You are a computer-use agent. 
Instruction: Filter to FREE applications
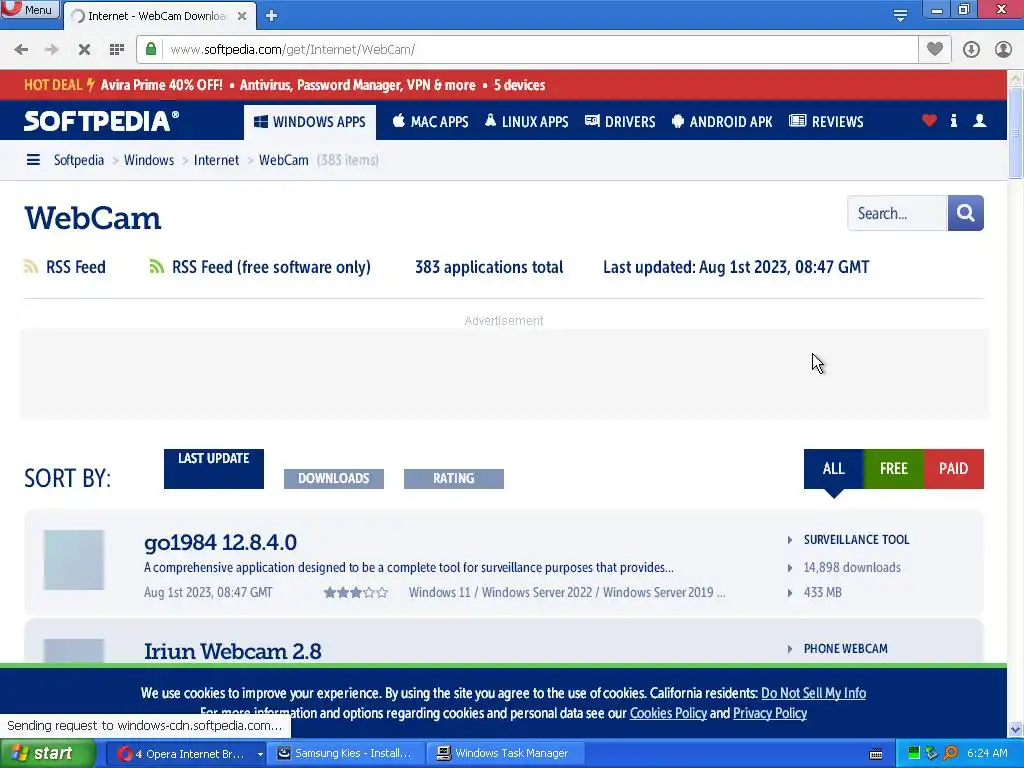click(893, 468)
